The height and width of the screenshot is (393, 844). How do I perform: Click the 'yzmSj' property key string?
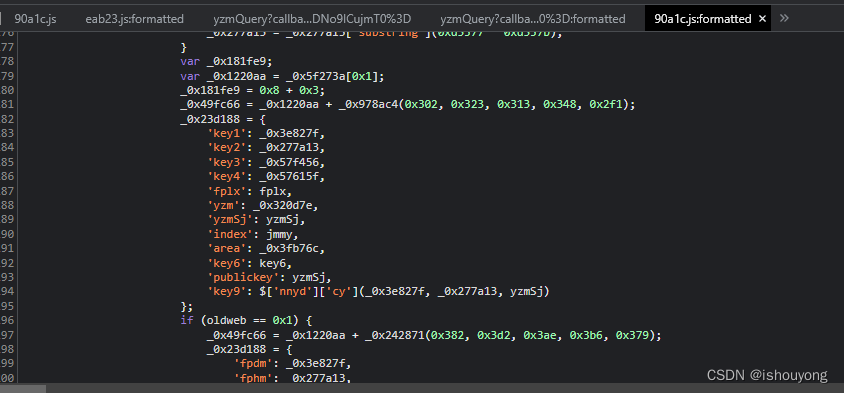click(230, 220)
